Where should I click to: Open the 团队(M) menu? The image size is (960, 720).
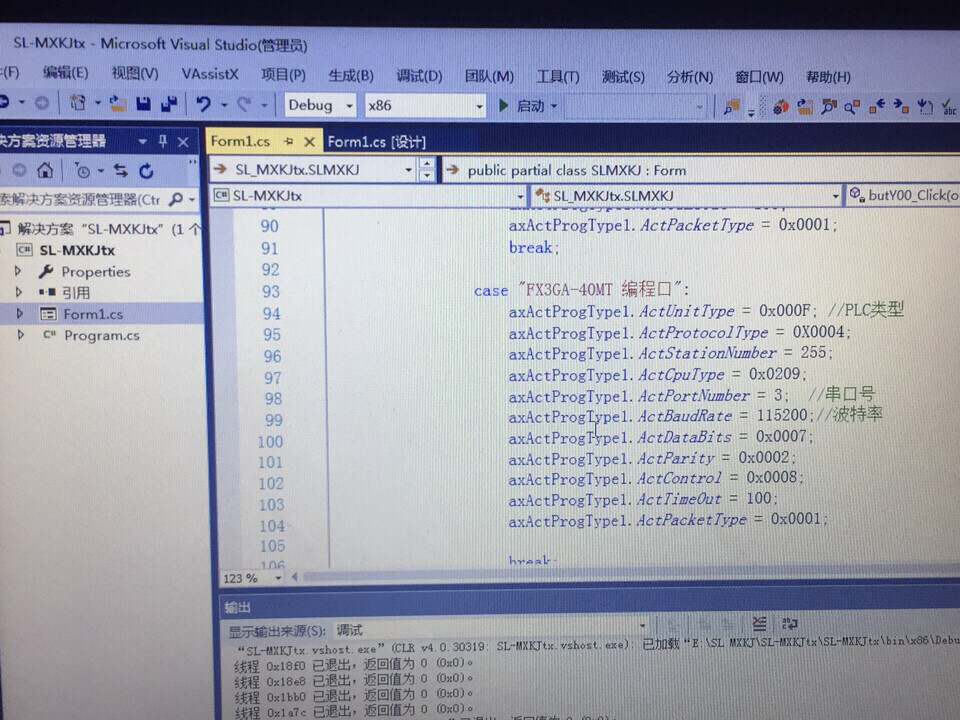489,77
